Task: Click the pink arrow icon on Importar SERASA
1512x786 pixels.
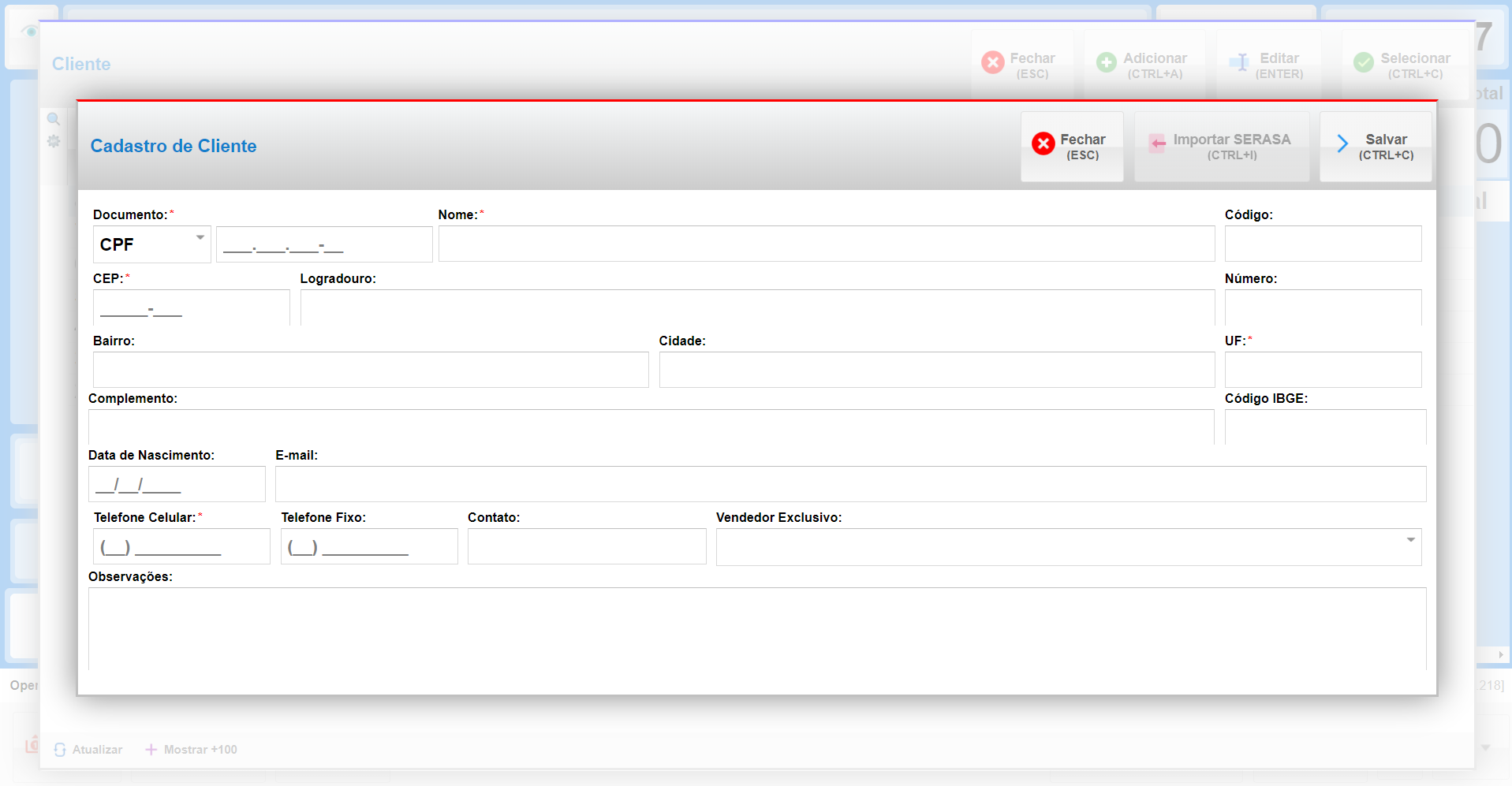Action: coord(1157,143)
